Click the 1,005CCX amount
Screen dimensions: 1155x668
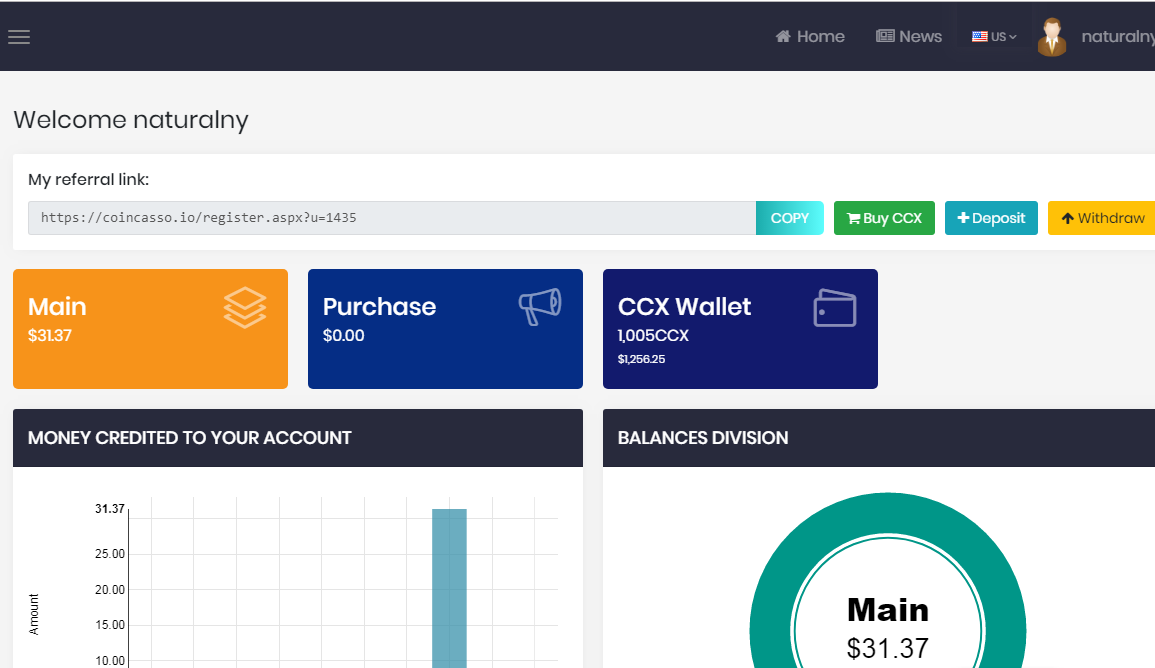pos(653,336)
